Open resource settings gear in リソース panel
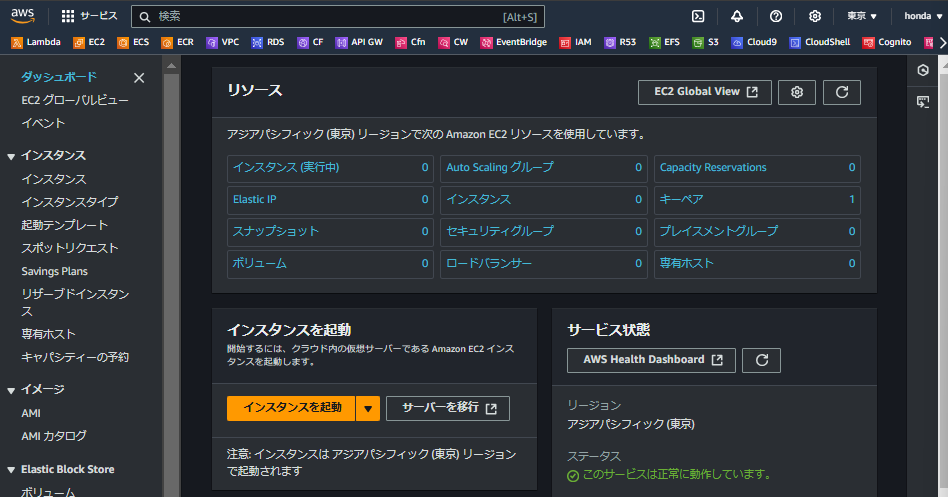The width and height of the screenshot is (948, 497). (797, 93)
